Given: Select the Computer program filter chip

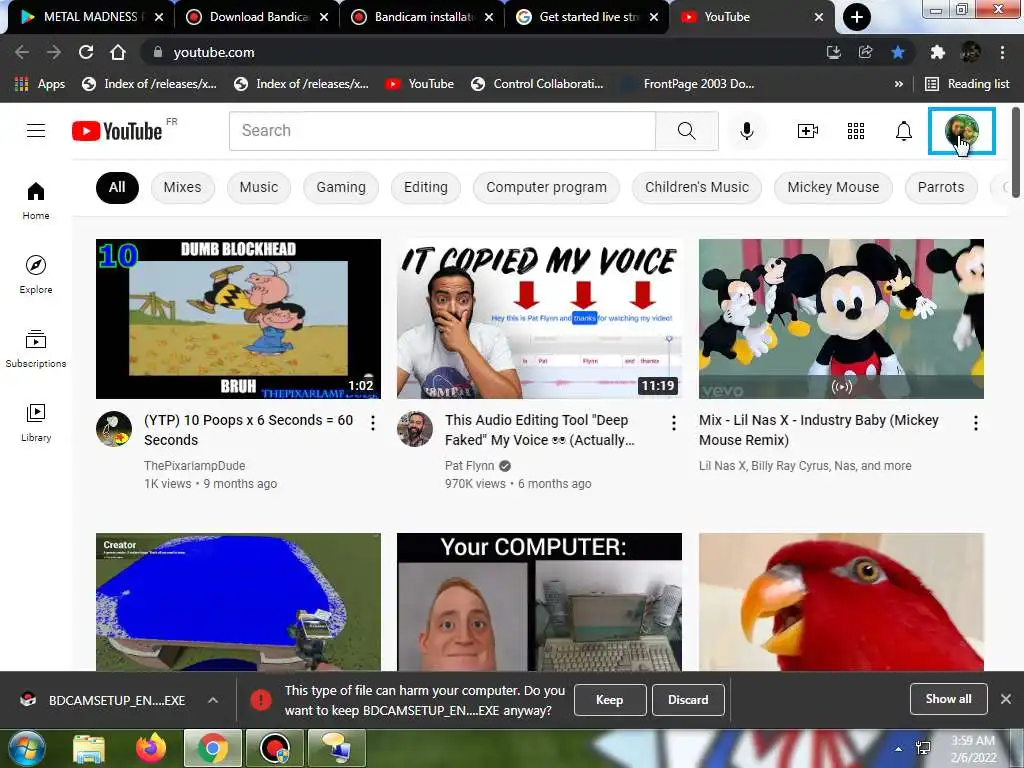Looking at the screenshot, I should [x=546, y=187].
